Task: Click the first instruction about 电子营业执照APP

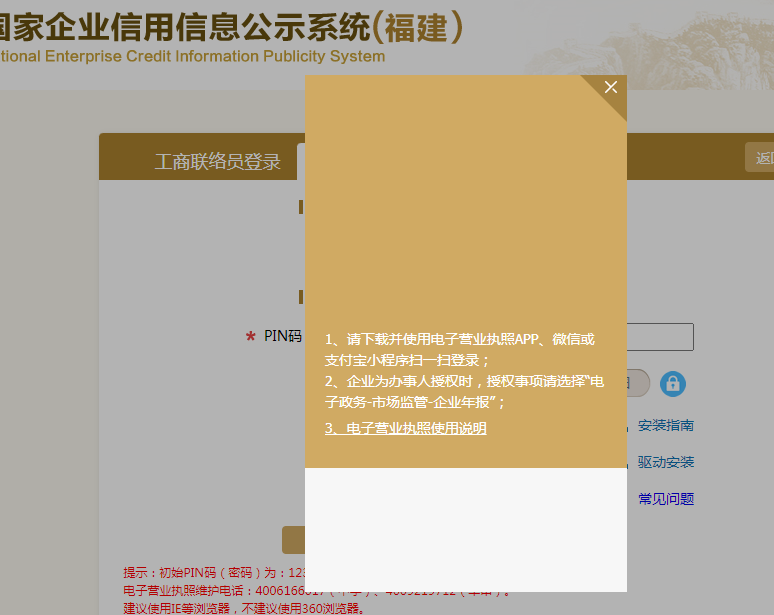Action: tap(460, 350)
